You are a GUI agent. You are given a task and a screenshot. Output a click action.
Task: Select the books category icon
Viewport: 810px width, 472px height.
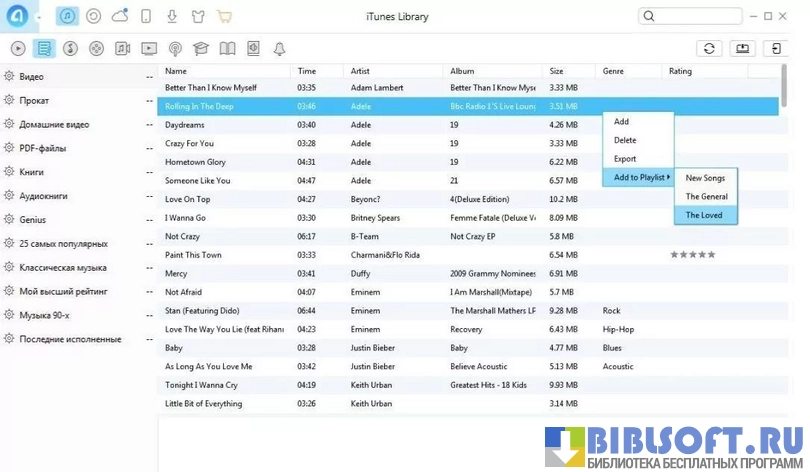[227, 48]
